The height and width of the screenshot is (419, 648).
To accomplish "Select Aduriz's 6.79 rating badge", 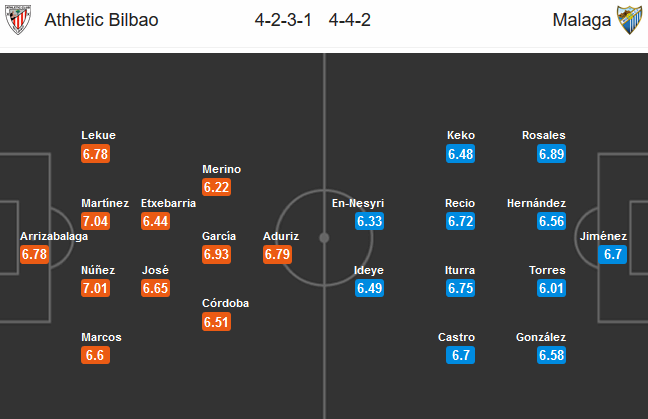I will pos(277,255).
